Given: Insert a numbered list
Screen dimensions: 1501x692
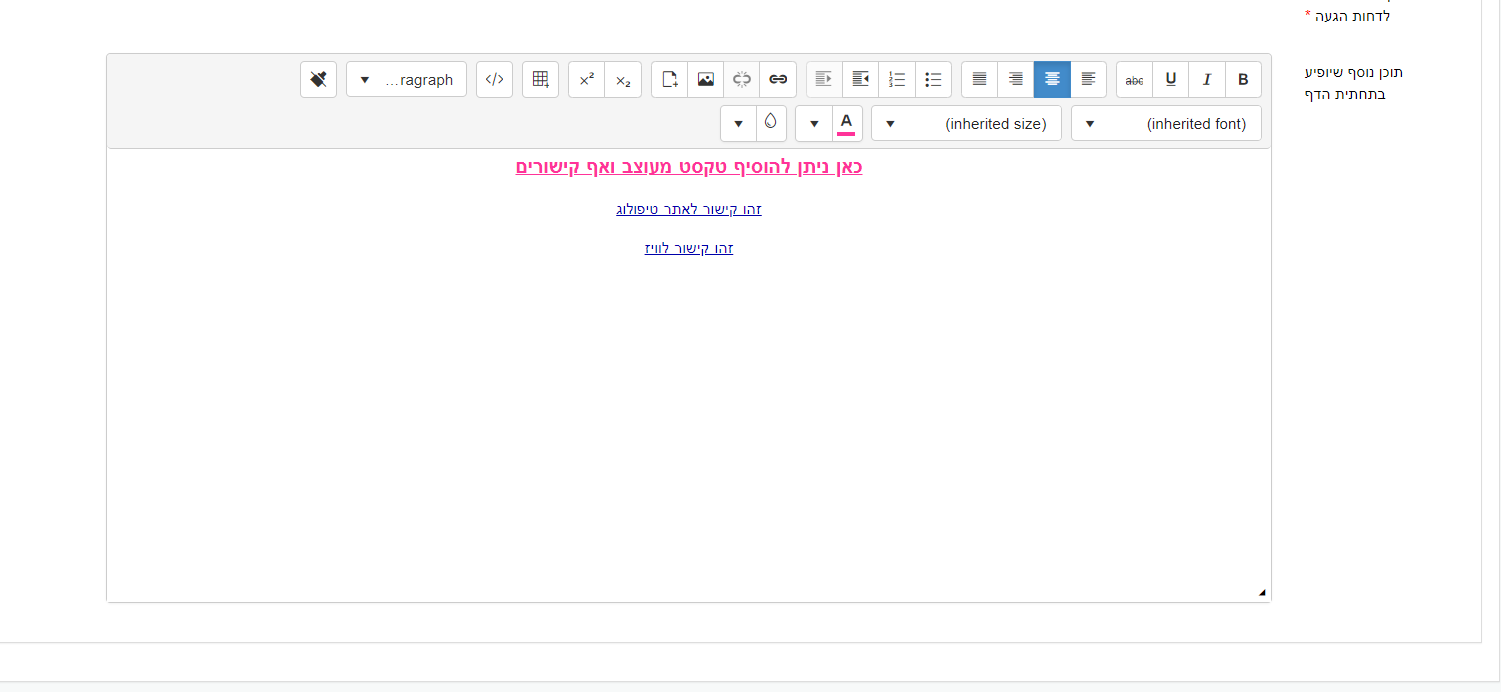Looking at the screenshot, I should click(x=897, y=79).
